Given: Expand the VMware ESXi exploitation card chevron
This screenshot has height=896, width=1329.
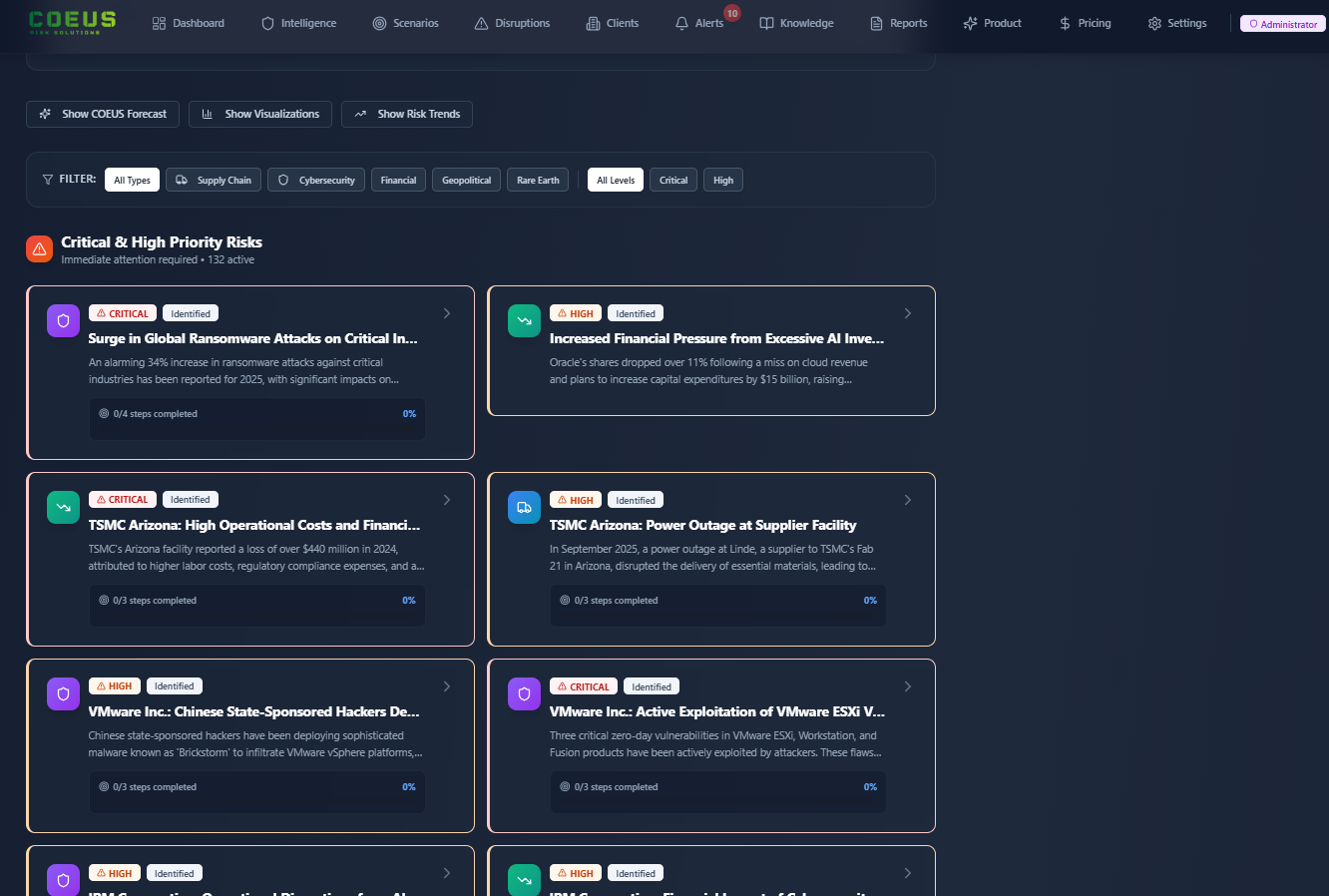Looking at the screenshot, I should 908,686.
